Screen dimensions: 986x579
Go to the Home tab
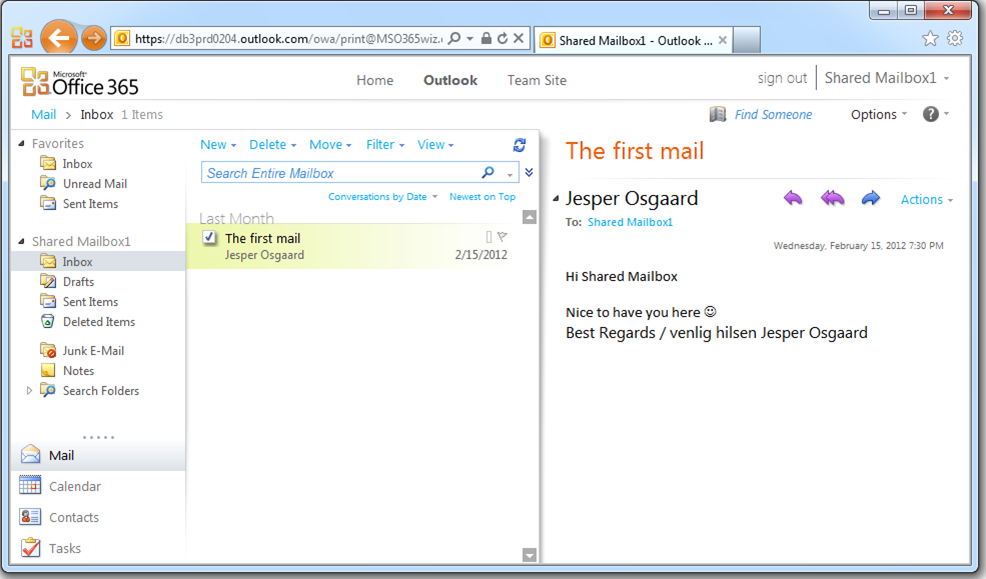click(375, 80)
